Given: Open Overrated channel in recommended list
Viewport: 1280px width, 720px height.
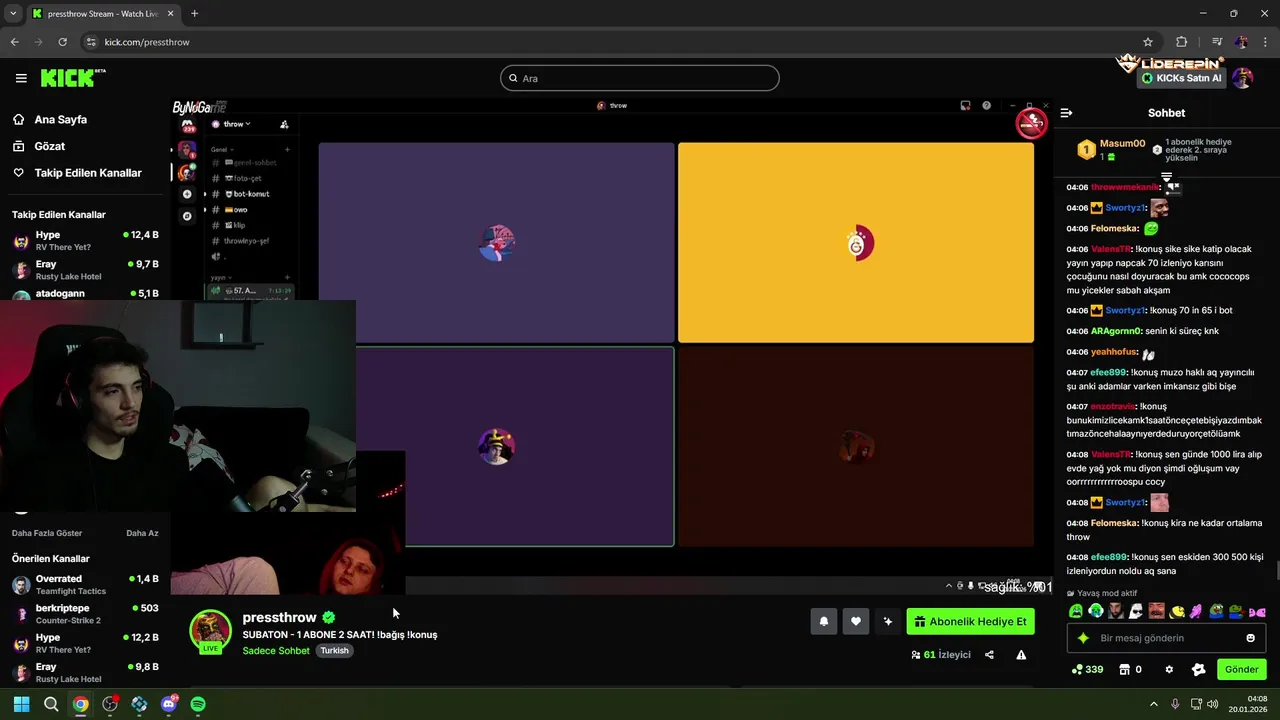Looking at the screenshot, I should 85,584.
